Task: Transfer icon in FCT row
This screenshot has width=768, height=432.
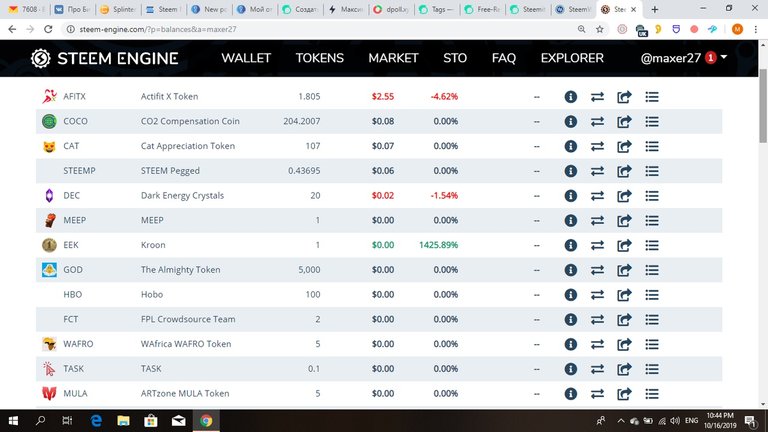Action: pos(597,319)
